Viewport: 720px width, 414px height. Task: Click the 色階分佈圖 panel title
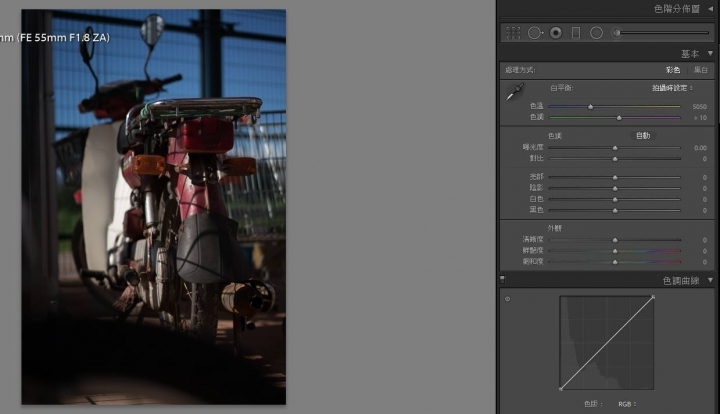pos(676,9)
